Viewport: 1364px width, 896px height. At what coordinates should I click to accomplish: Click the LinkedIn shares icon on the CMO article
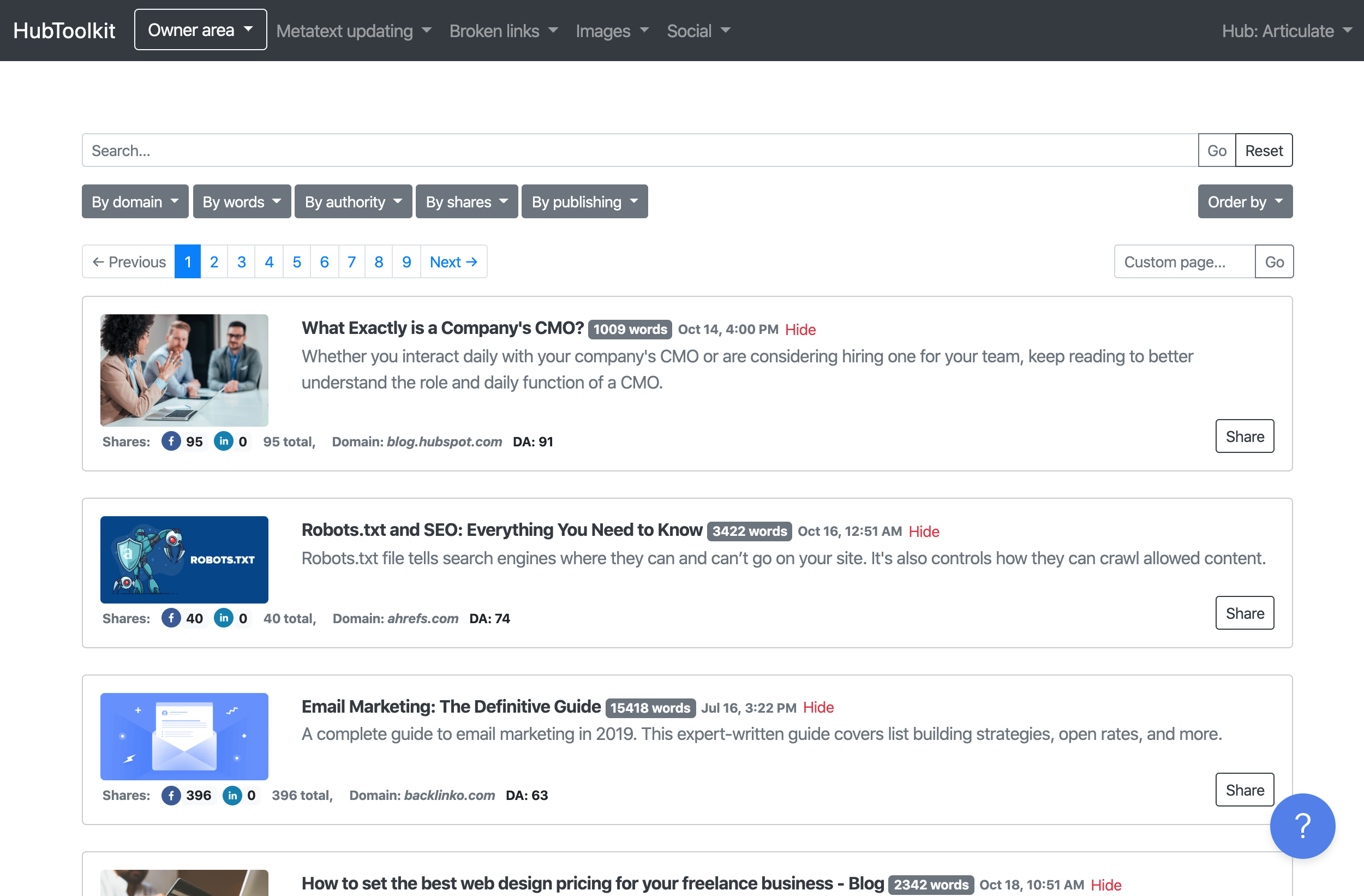point(224,441)
